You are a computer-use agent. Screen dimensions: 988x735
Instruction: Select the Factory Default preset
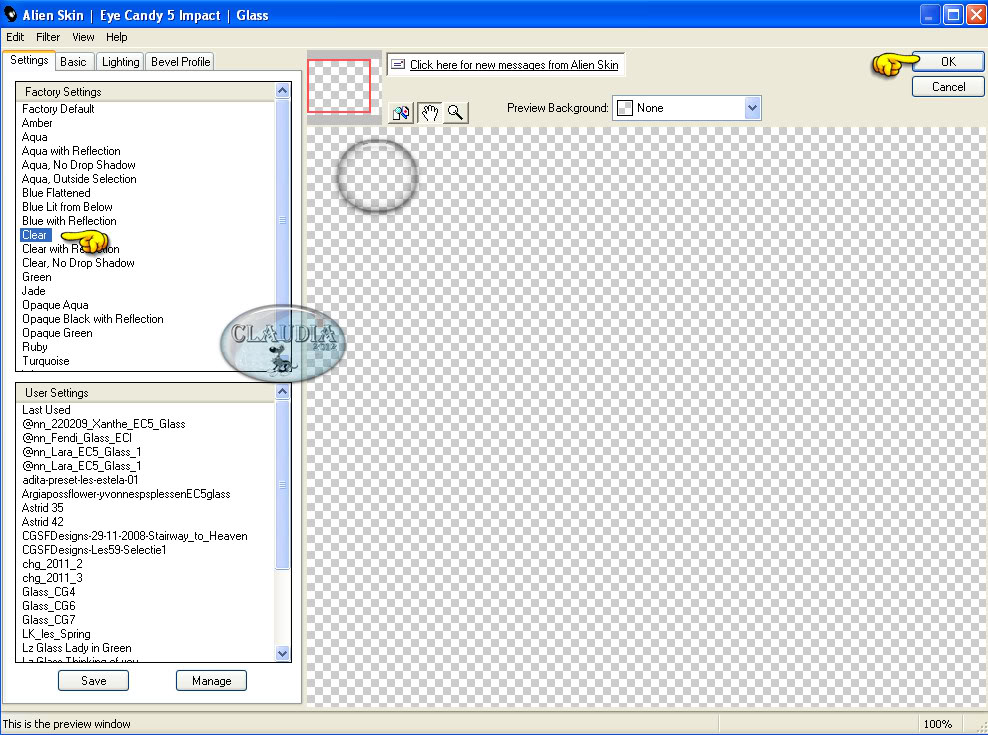[58, 108]
